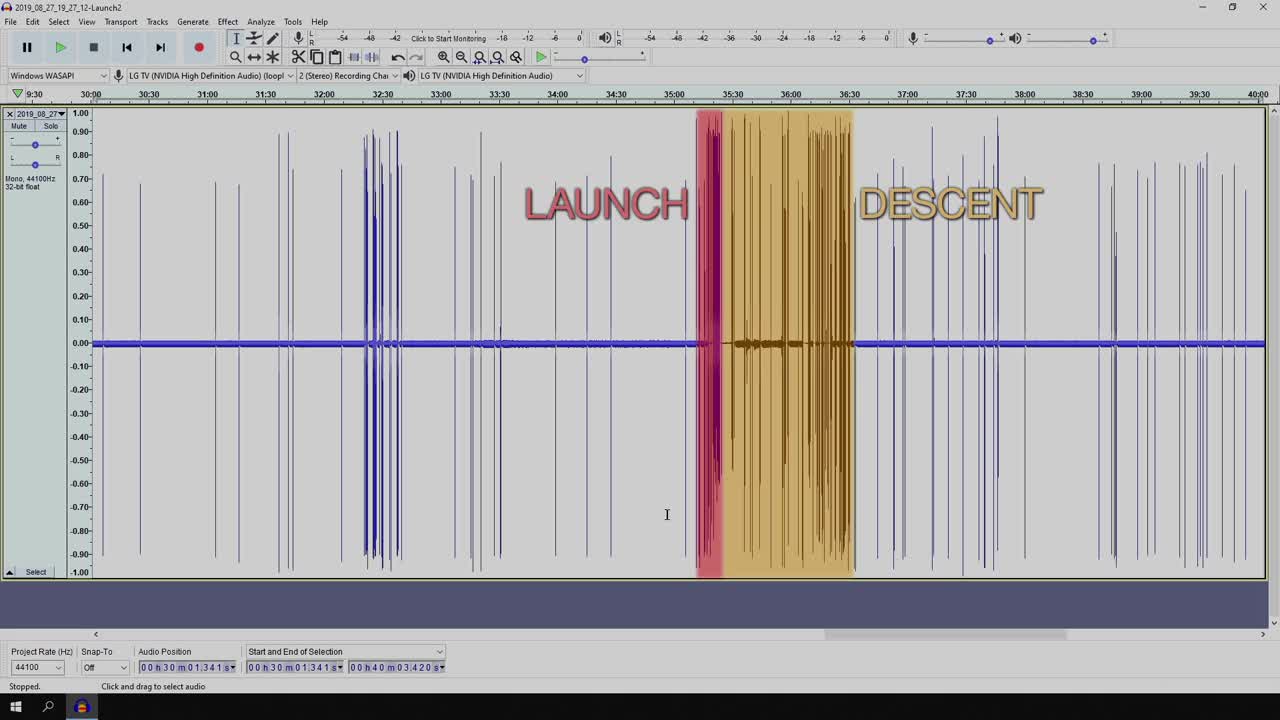Close the 2019_08_27 track with X
Image resolution: width=1280 pixels, height=720 pixels.
(x=10, y=114)
